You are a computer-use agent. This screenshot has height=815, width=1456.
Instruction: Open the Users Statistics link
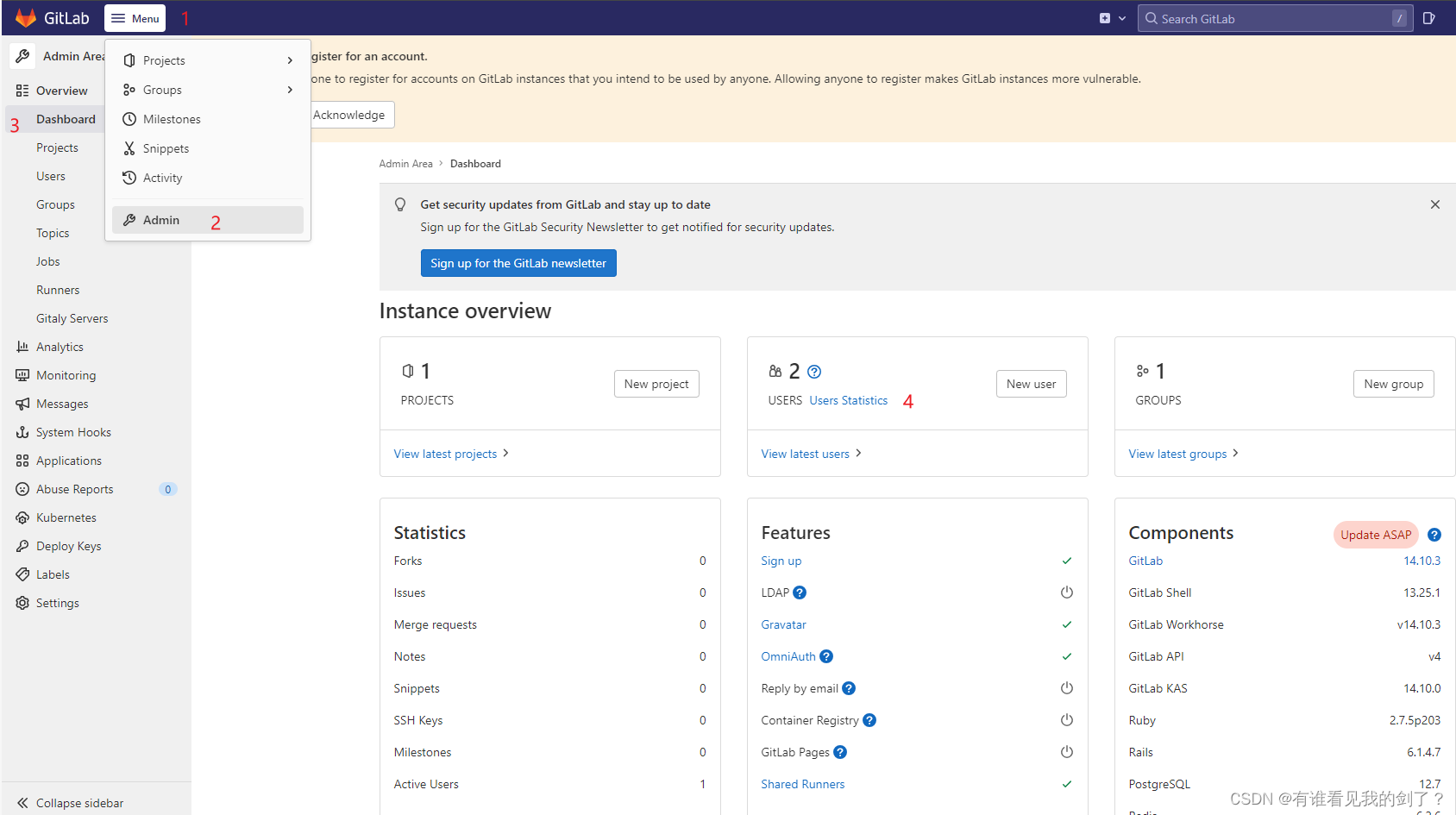848,400
